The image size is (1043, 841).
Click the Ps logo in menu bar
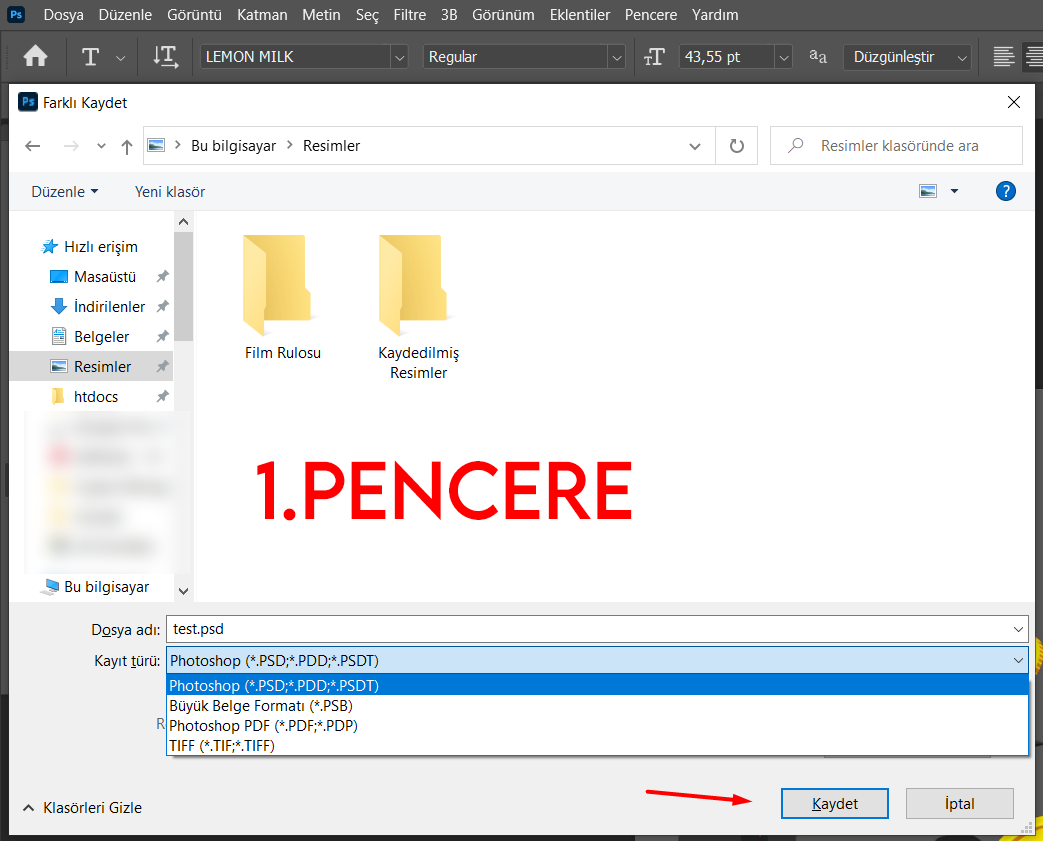16,14
